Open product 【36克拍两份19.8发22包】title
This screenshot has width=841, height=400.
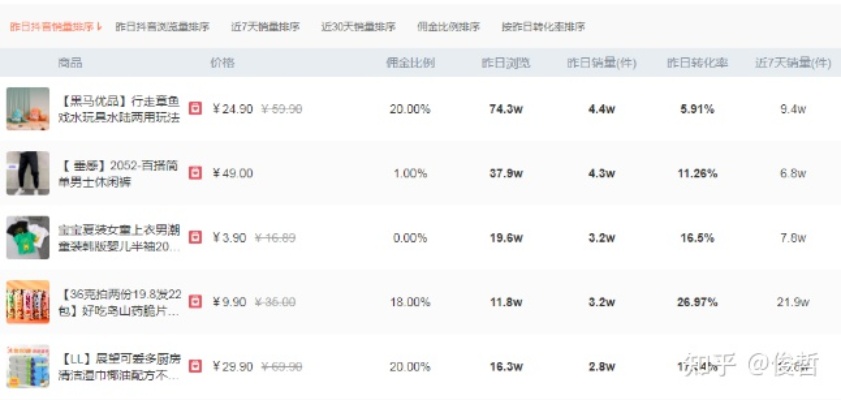coord(119,302)
